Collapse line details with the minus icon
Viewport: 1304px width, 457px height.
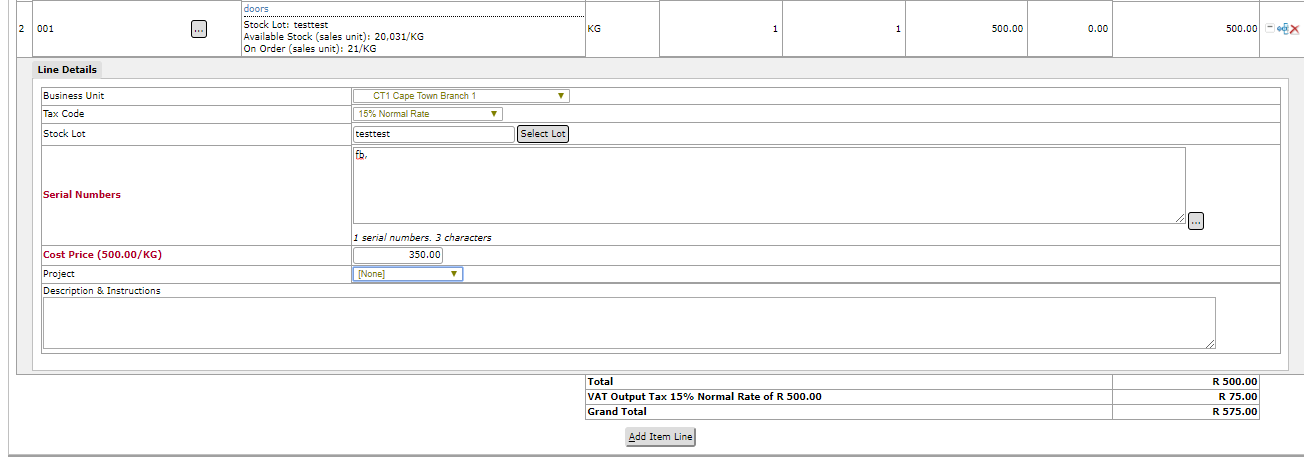tap(1270, 28)
